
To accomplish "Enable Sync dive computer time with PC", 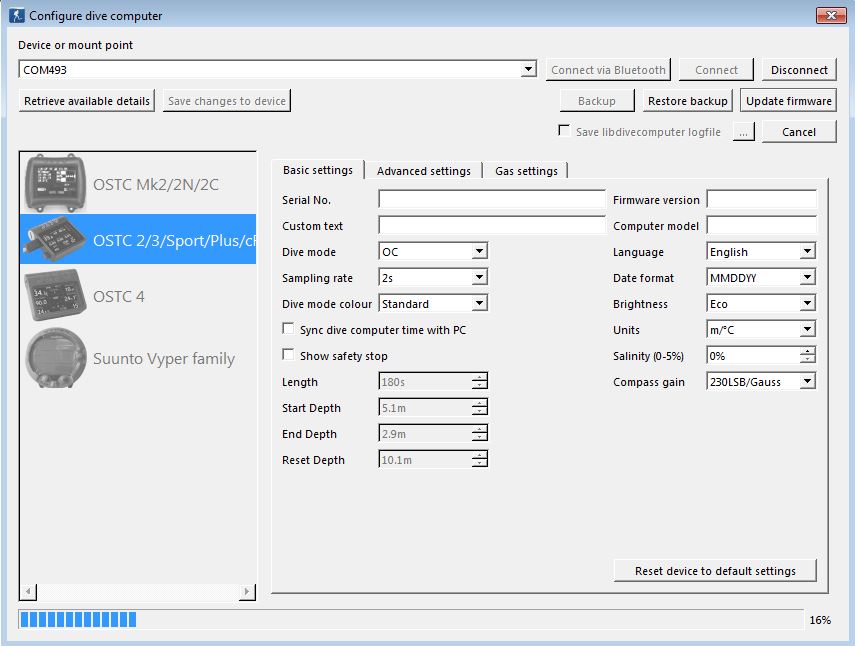I will (x=289, y=329).
